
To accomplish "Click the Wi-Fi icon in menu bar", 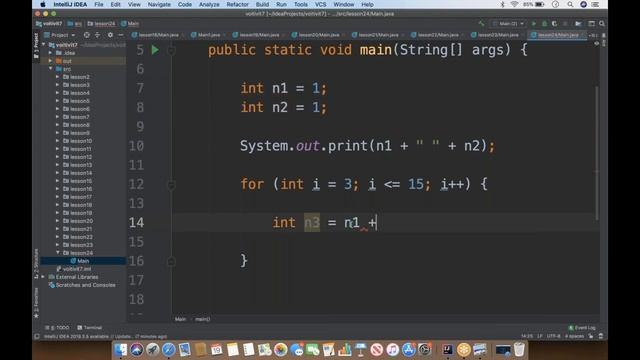I will point(514,4).
